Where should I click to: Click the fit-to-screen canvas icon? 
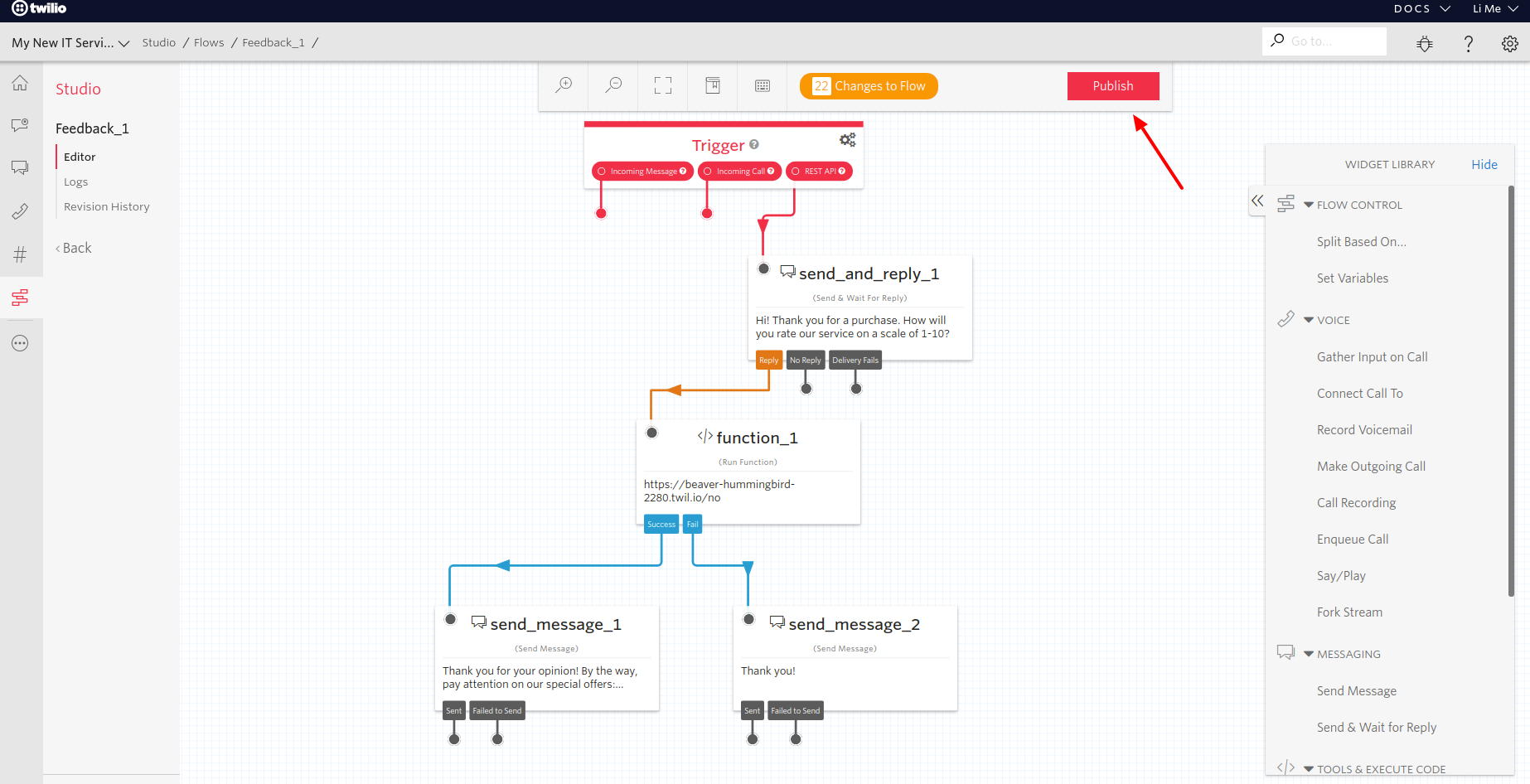coord(662,85)
